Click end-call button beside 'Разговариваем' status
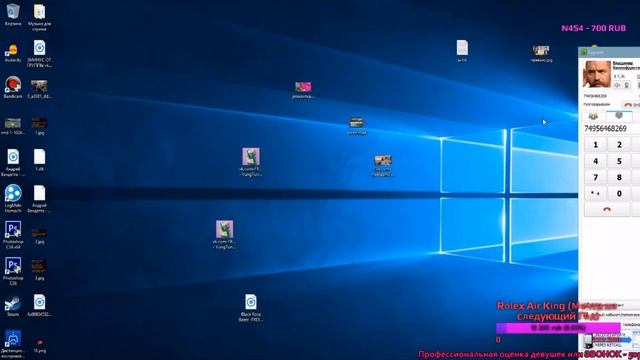Image resolution: width=640 pixels, height=360 pixels. click(x=631, y=105)
